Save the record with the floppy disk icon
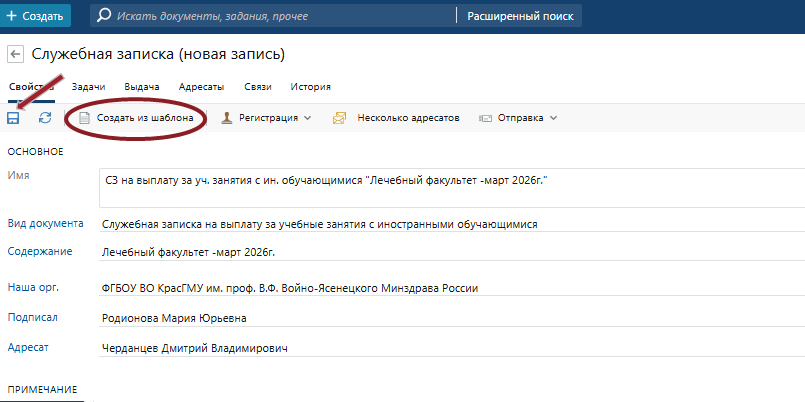Viewport: 805px width, 402px height. pyautogui.click(x=14, y=118)
